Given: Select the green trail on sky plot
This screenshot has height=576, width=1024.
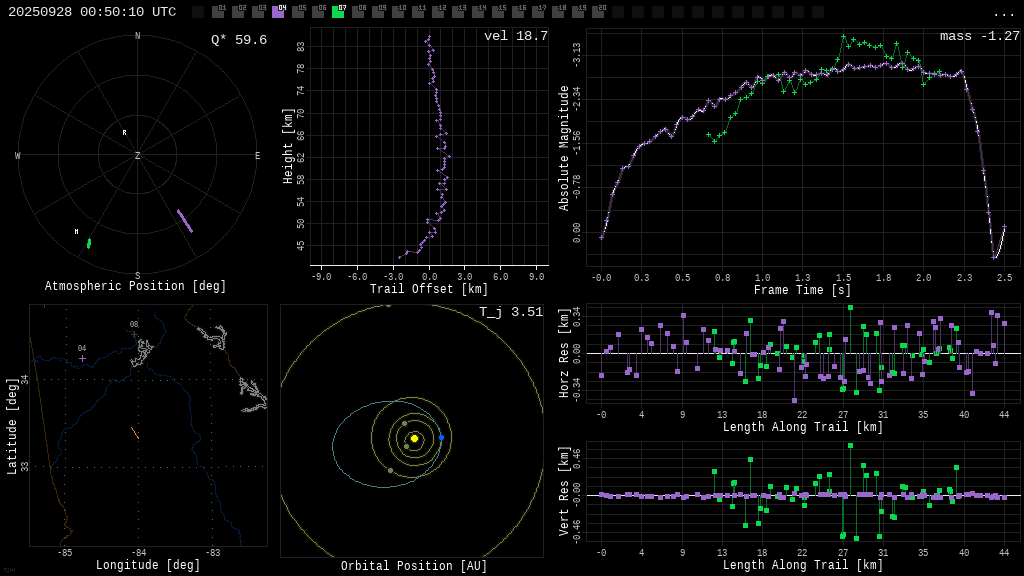Looking at the screenshot, I should tap(89, 243).
